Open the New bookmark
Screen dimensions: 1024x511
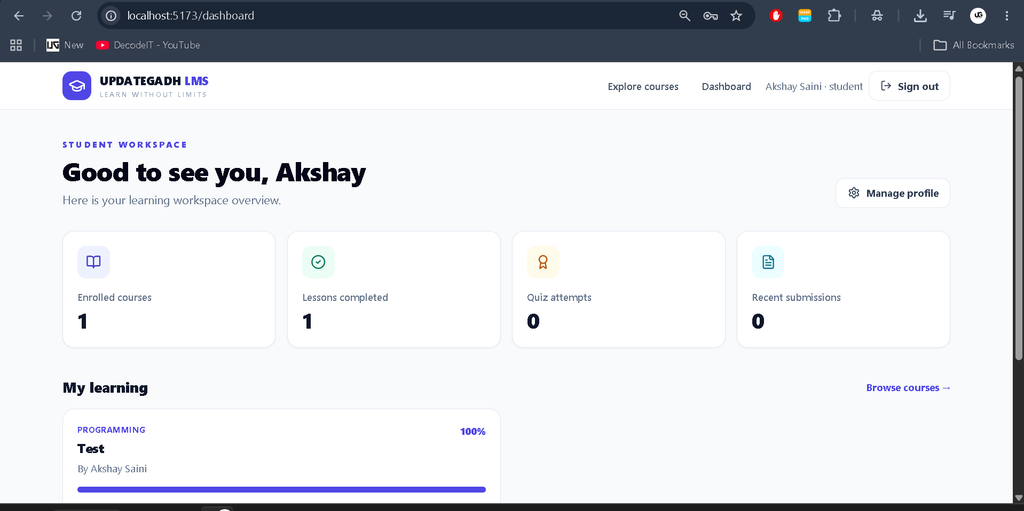click(65, 45)
